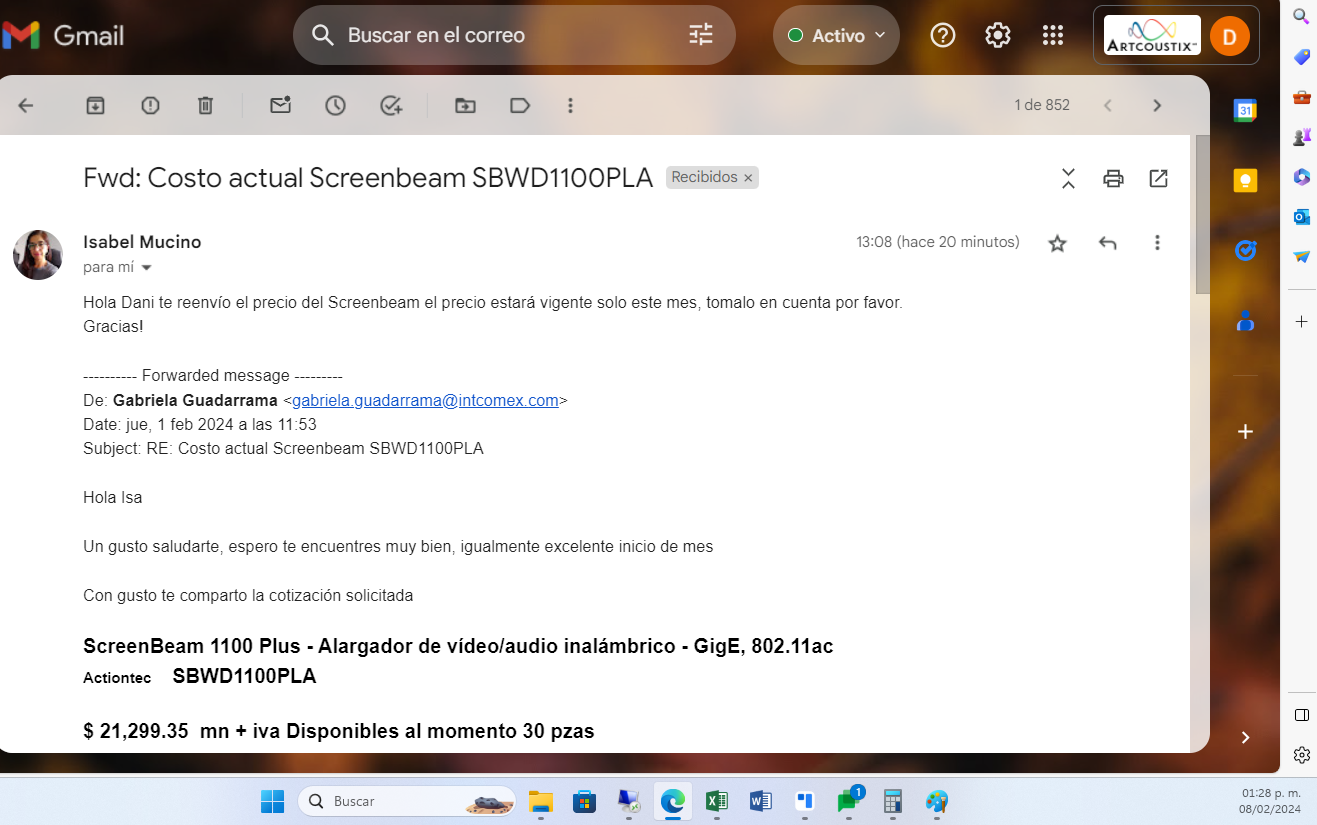Screen dimensions: 1317x825
Task: Report this email as spam
Action: 150,105
